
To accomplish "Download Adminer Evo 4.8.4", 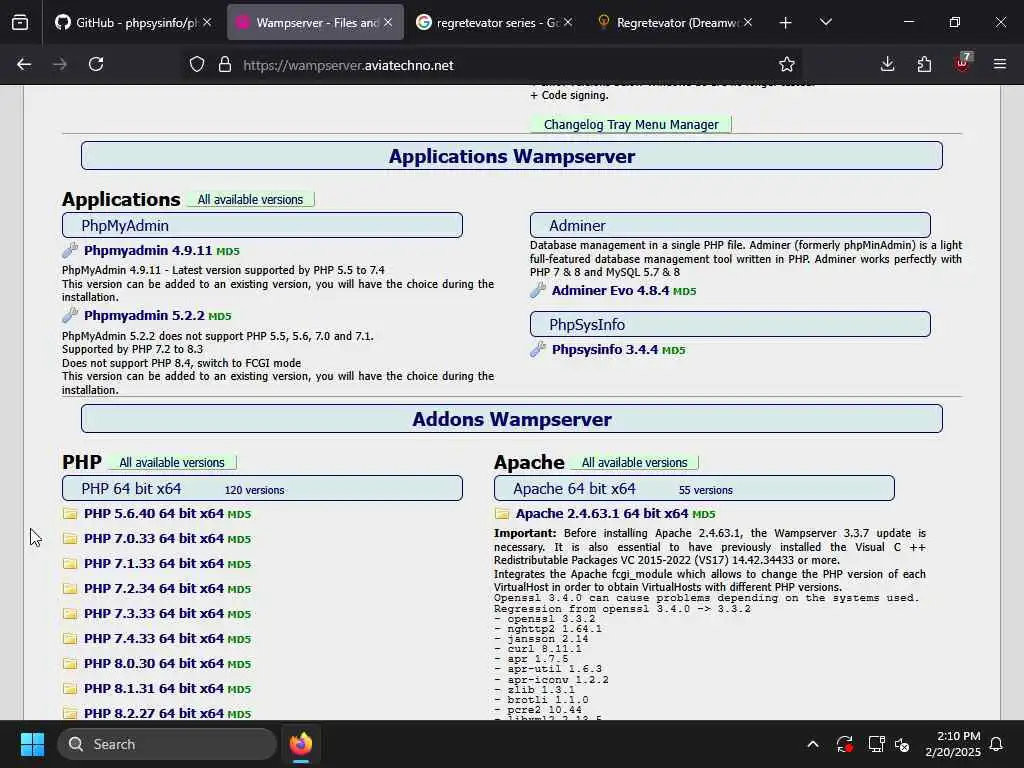I will click(611, 291).
